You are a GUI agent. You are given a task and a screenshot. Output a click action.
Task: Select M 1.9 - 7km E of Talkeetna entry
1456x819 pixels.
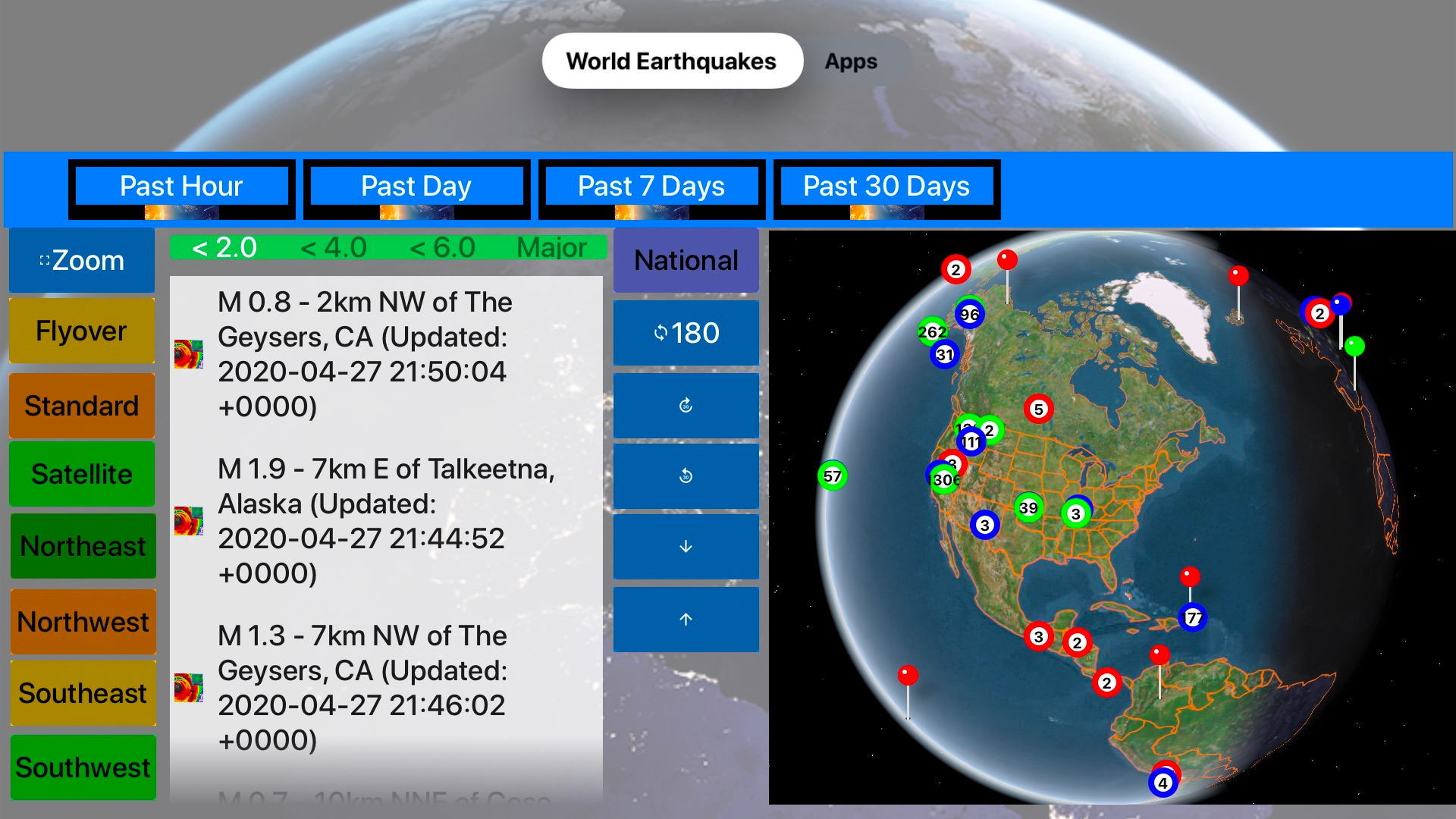(387, 521)
